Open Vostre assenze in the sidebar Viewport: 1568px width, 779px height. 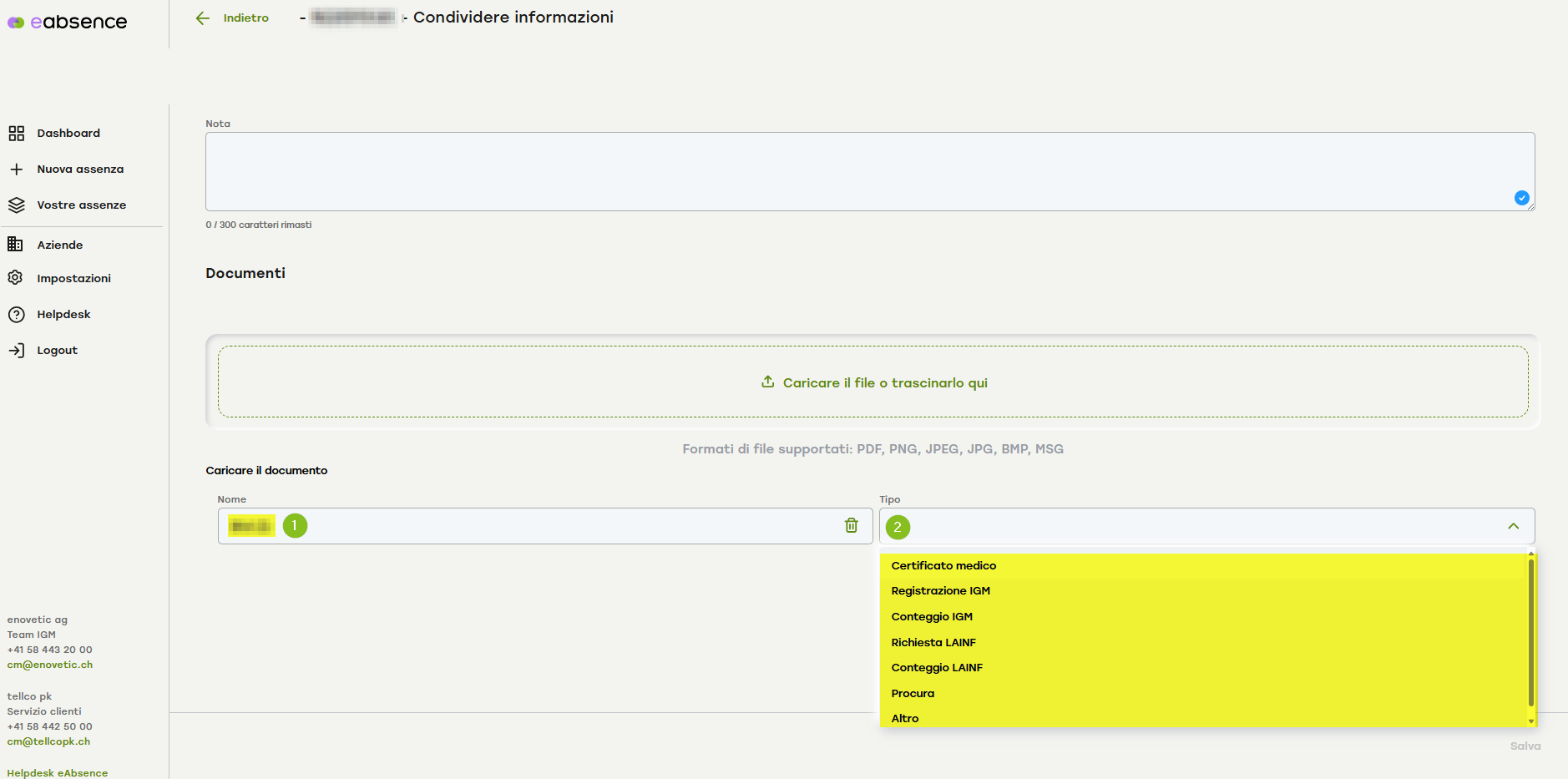pos(81,205)
